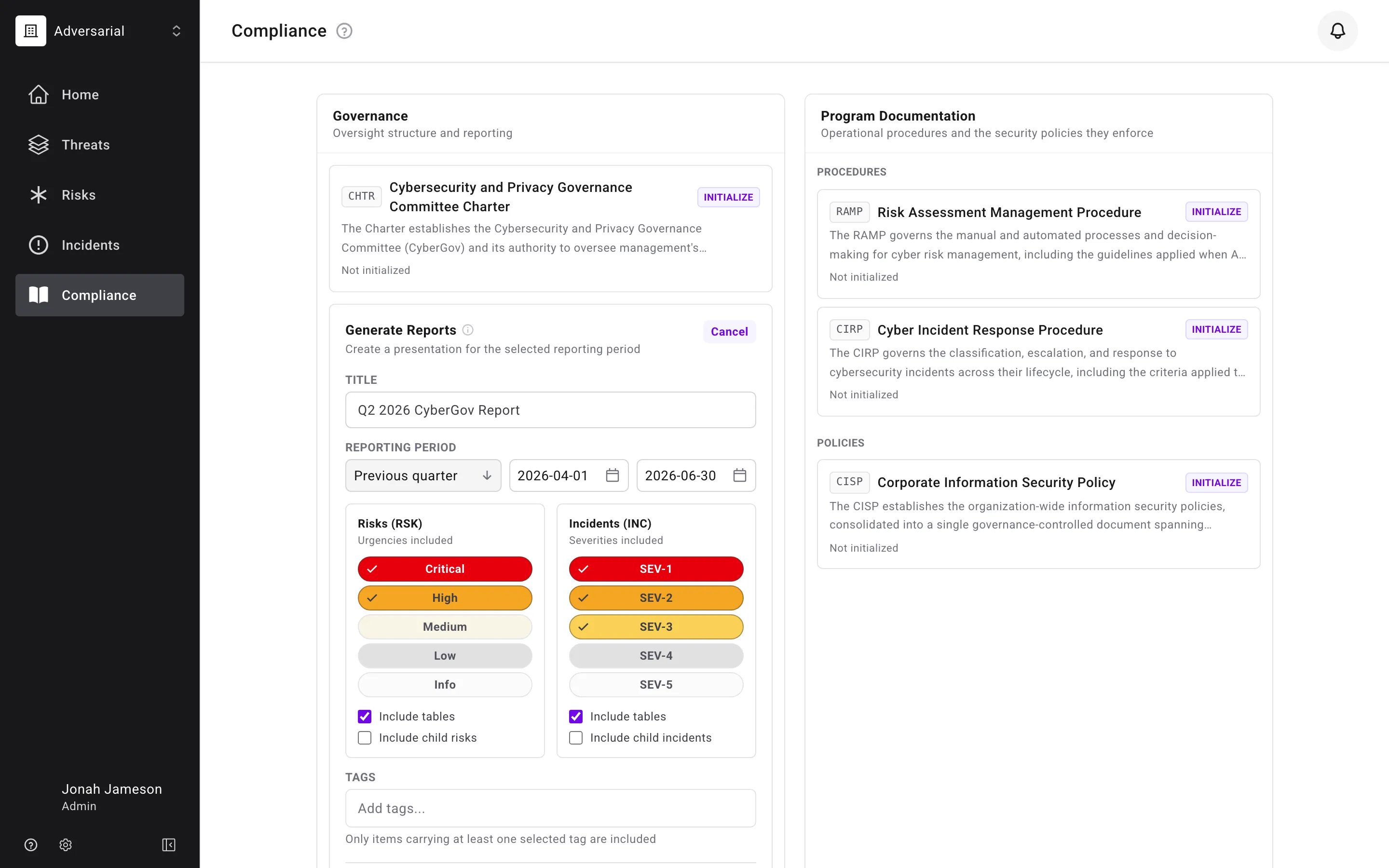
Task: Open Risk Assessment Management Procedure title
Action: tap(1009, 212)
